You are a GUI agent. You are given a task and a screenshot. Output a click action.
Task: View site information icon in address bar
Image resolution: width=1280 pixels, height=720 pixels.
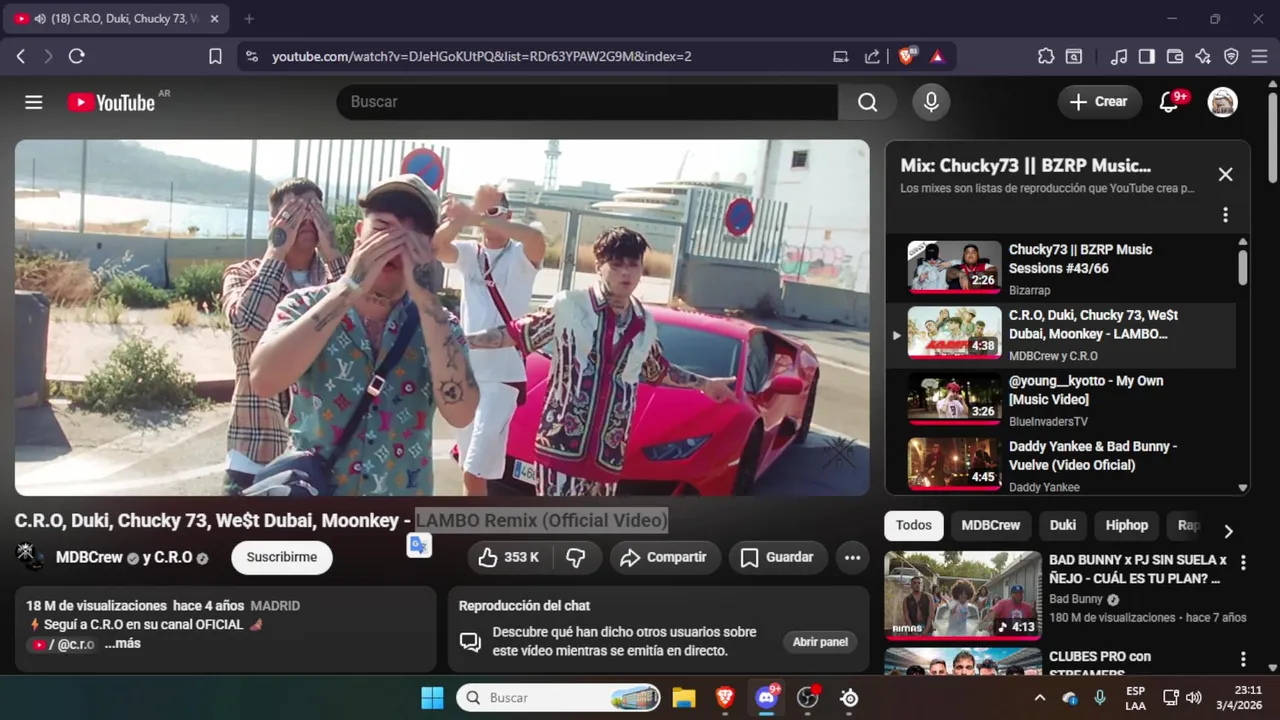pyautogui.click(x=251, y=57)
